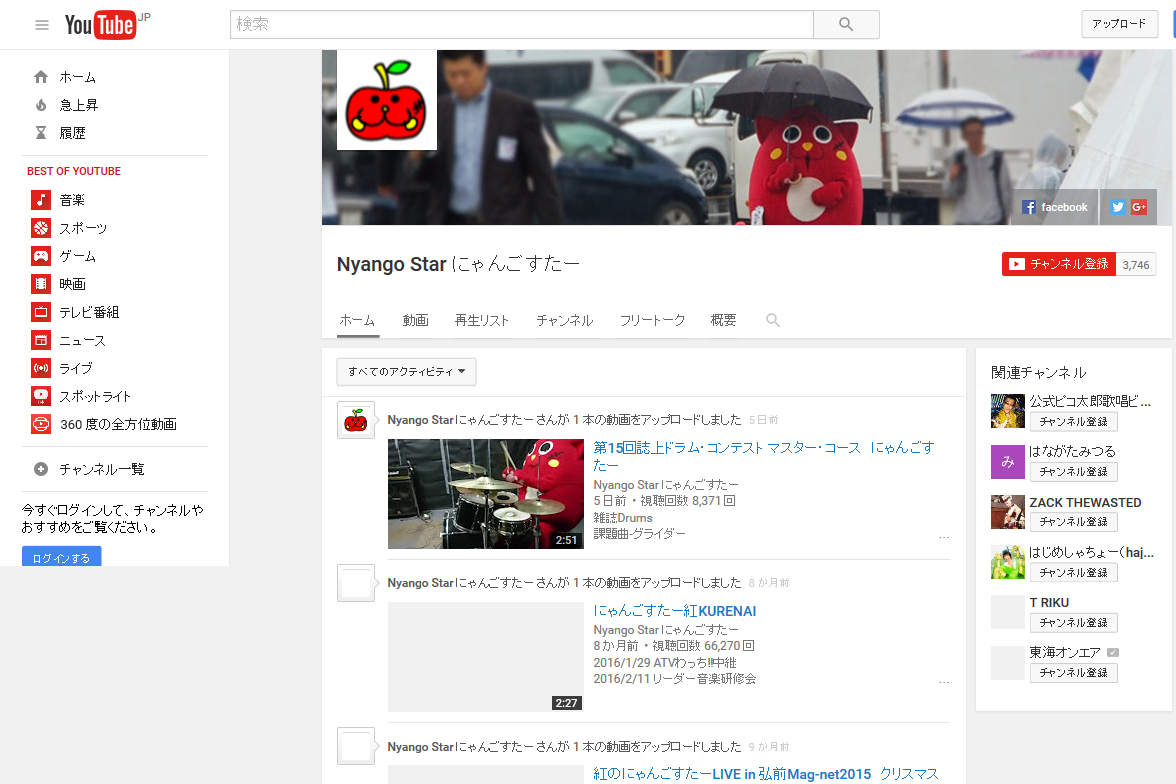The height and width of the screenshot is (784, 1176).
Task: Open the three-dot menu for 紅KURENAI video
Action: (944, 682)
